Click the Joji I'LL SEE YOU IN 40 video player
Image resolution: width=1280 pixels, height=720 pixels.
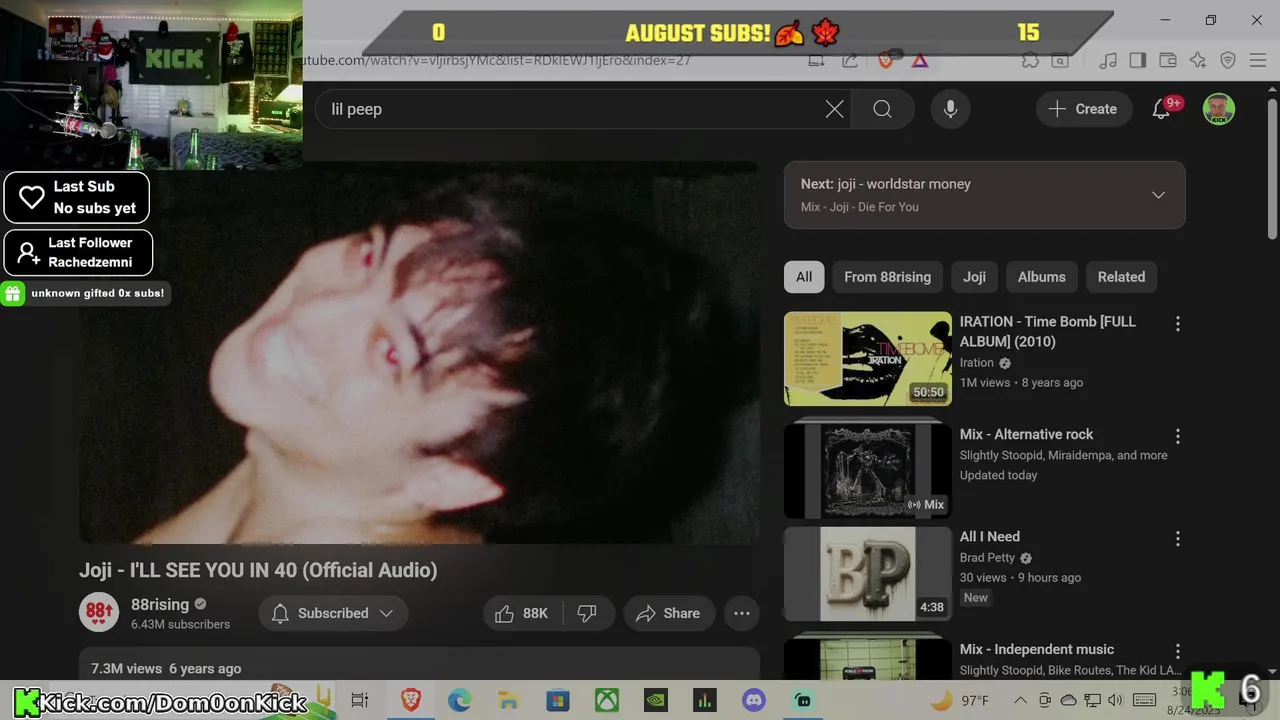(x=419, y=353)
